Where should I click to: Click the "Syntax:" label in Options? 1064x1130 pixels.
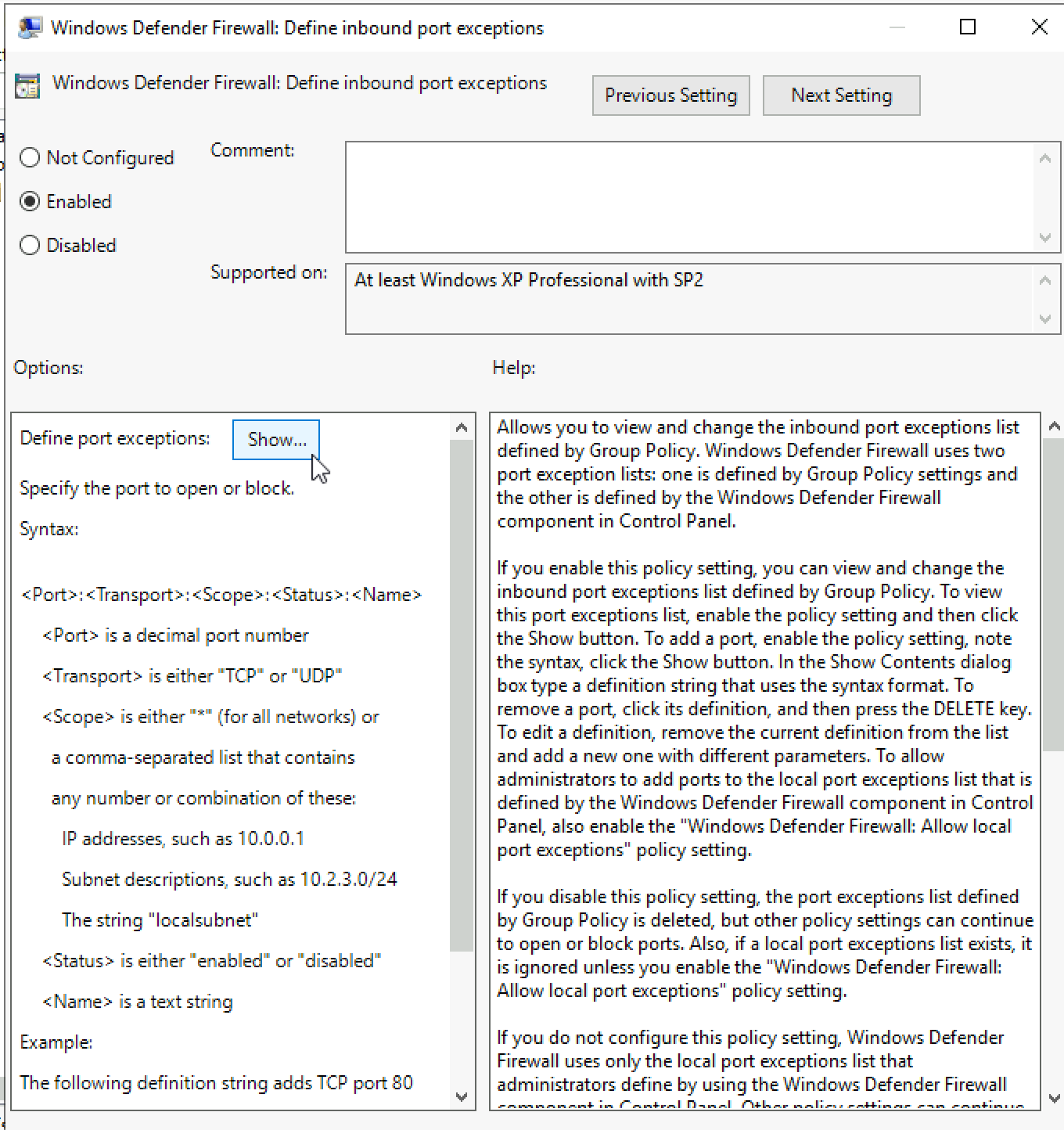[x=49, y=529]
